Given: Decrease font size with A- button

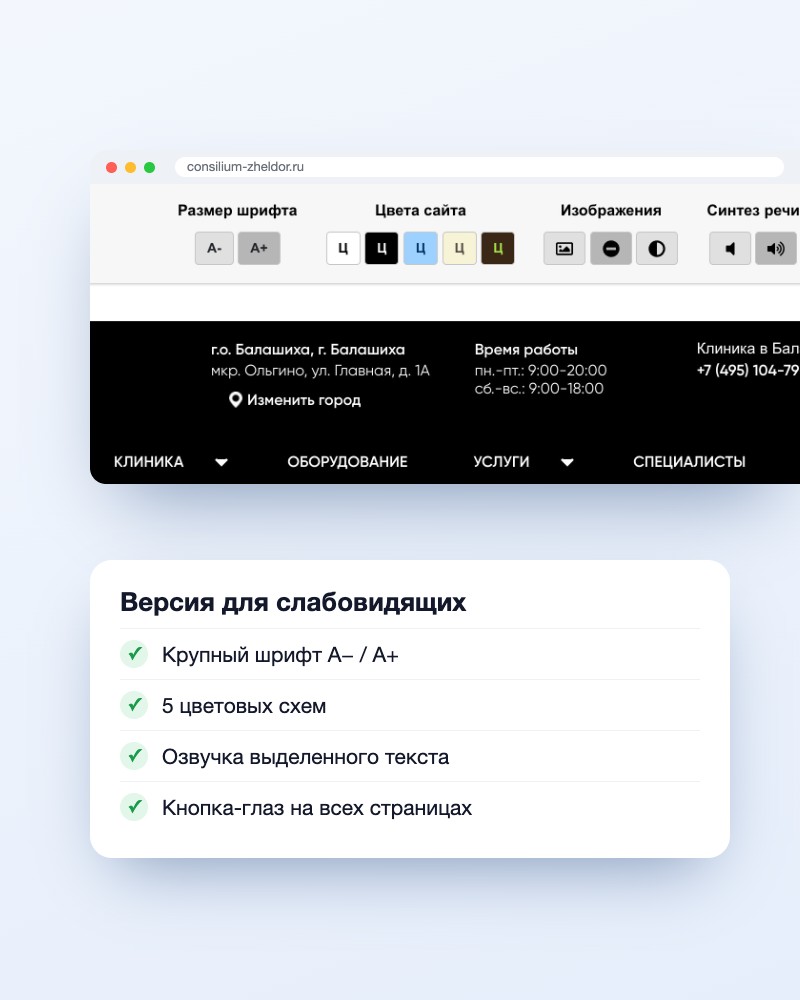Looking at the screenshot, I should pyautogui.click(x=214, y=248).
